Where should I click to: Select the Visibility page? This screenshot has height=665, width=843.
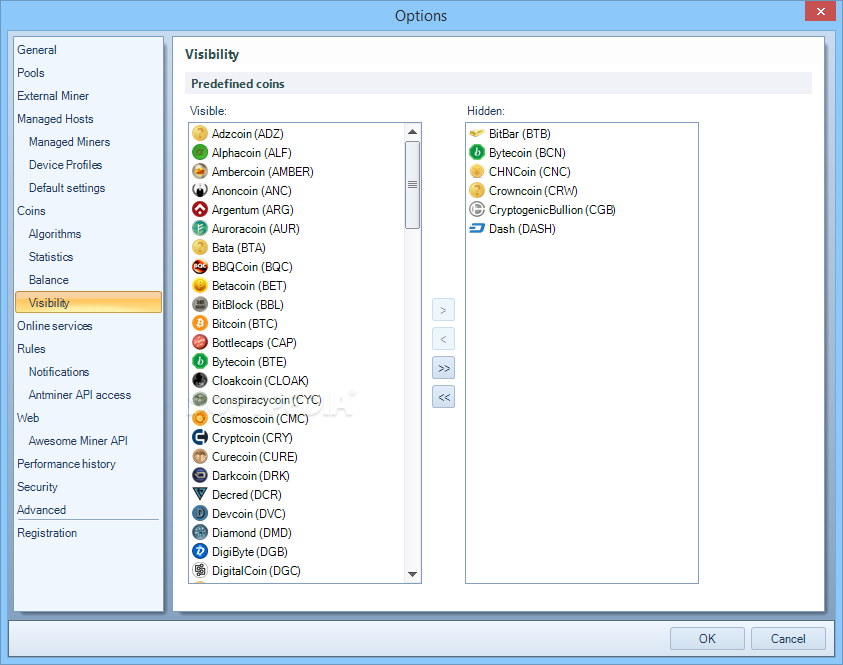(x=88, y=303)
